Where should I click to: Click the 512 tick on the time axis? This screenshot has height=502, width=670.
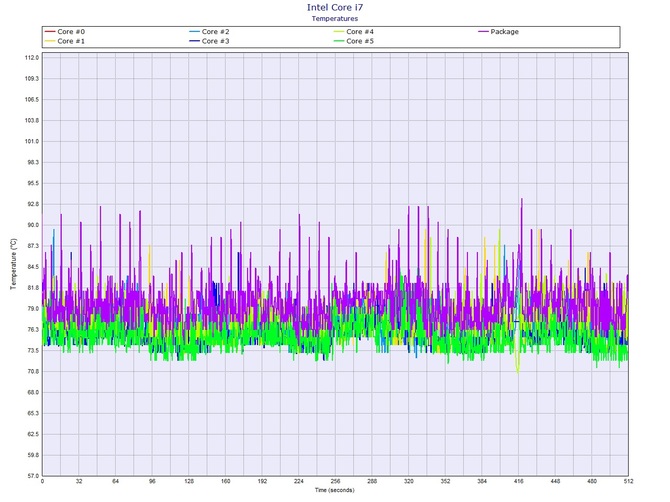(628, 481)
